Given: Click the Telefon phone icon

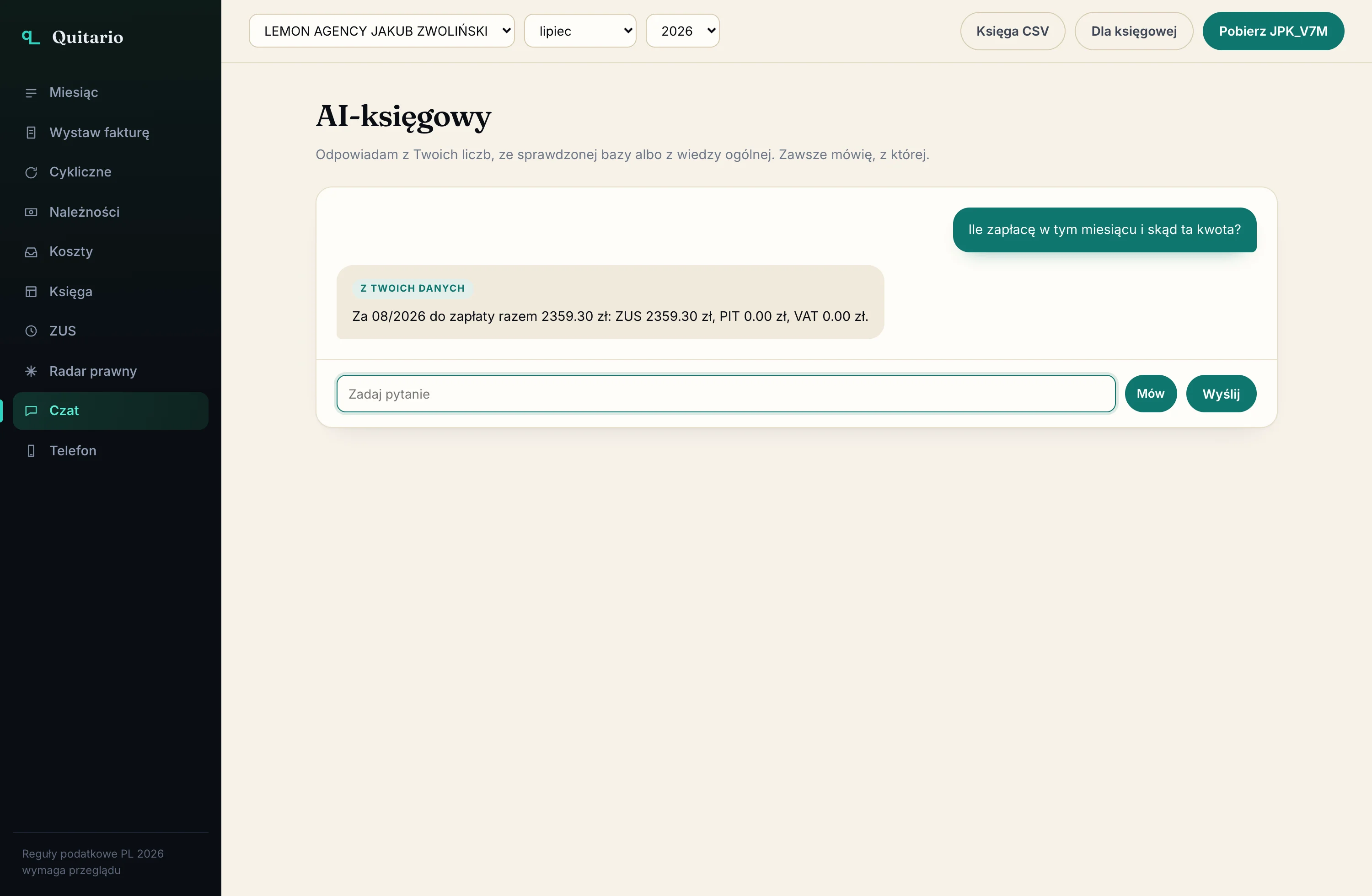Looking at the screenshot, I should [x=31, y=451].
